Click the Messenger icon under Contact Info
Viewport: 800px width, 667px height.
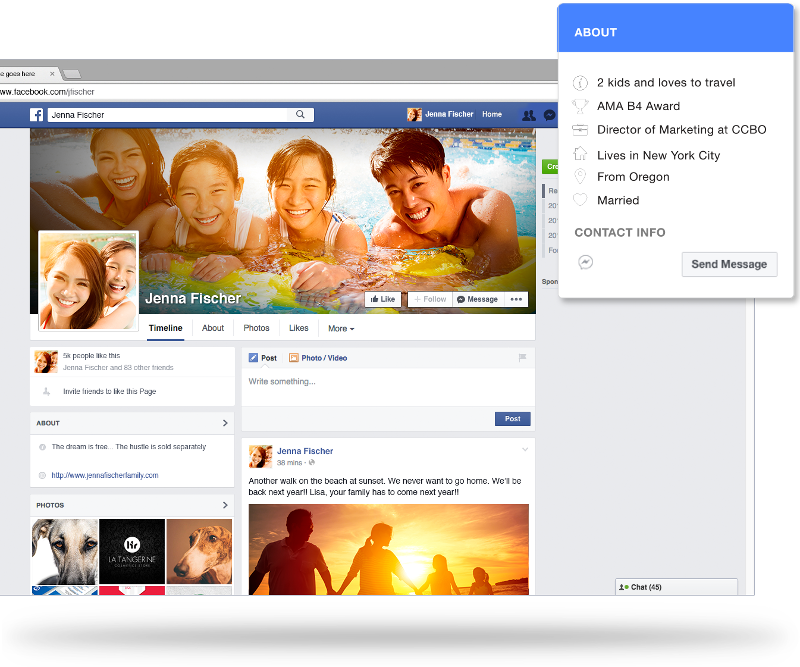click(585, 262)
